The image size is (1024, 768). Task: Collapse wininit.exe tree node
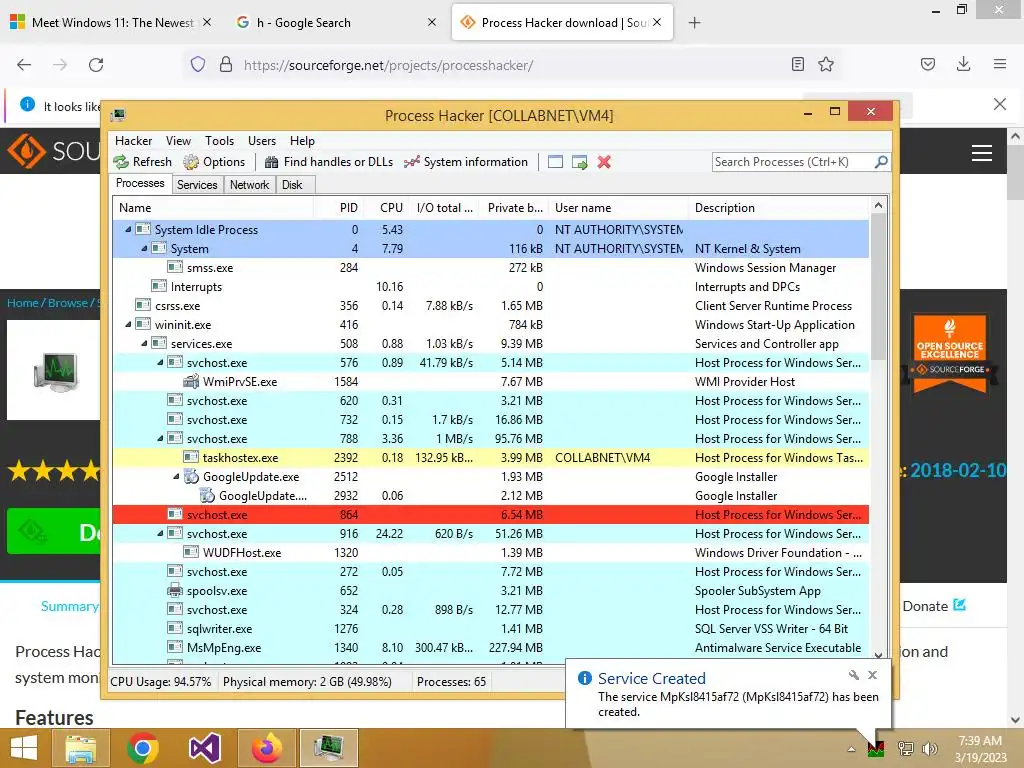tap(129, 325)
